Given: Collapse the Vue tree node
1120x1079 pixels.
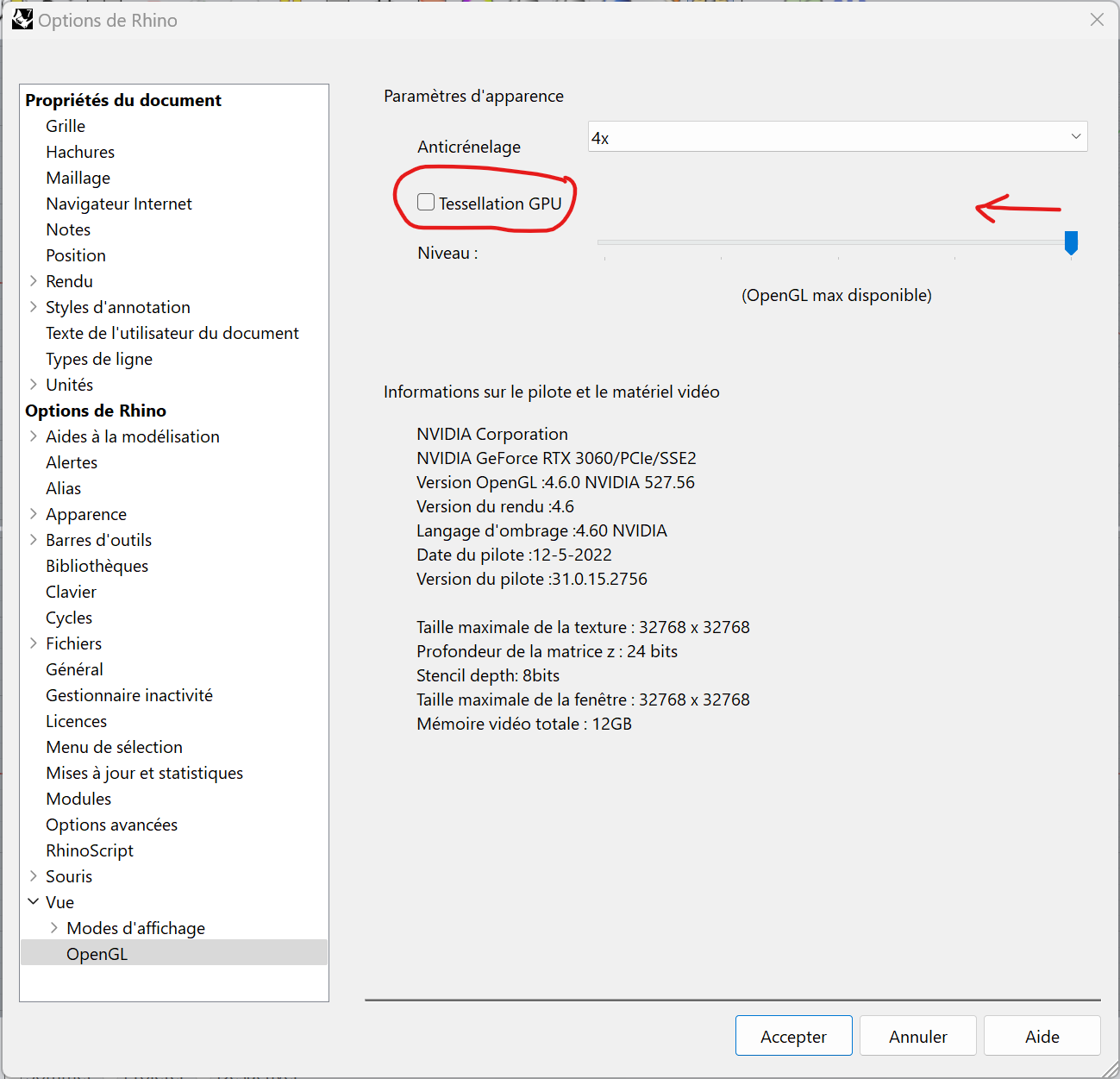Looking at the screenshot, I should (x=33, y=902).
